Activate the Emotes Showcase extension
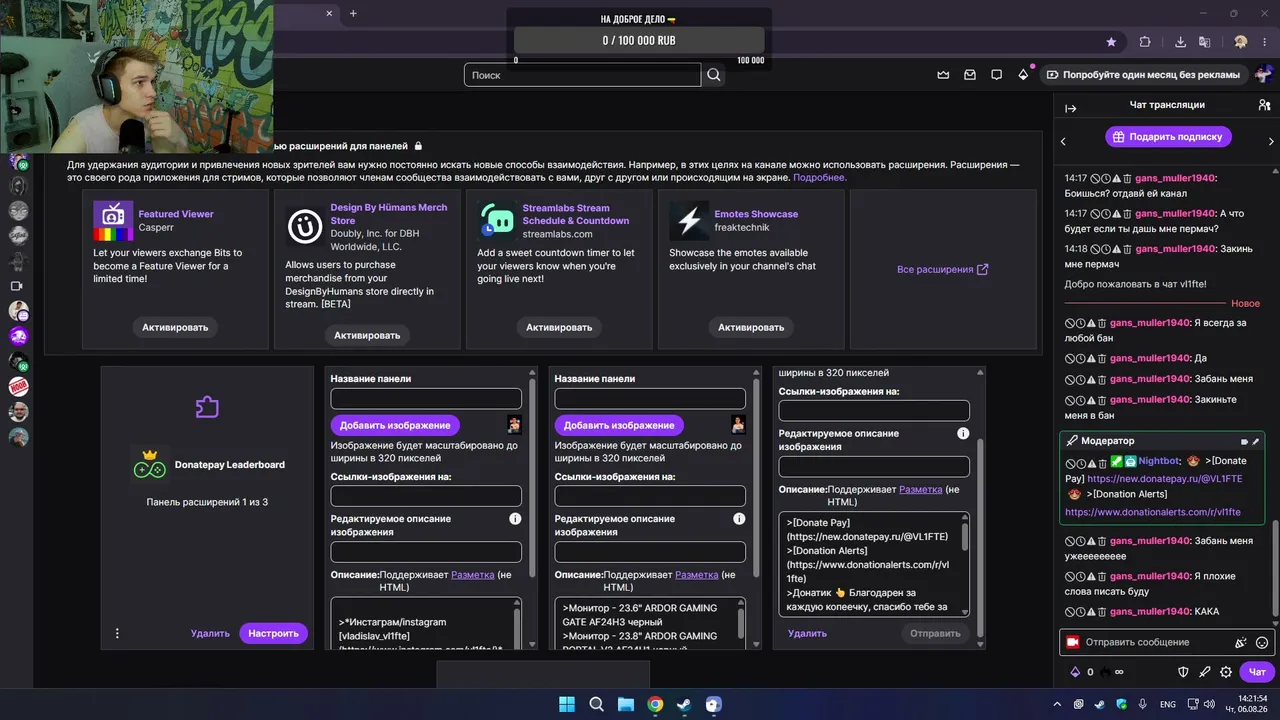Image resolution: width=1280 pixels, height=720 pixels. (751, 327)
